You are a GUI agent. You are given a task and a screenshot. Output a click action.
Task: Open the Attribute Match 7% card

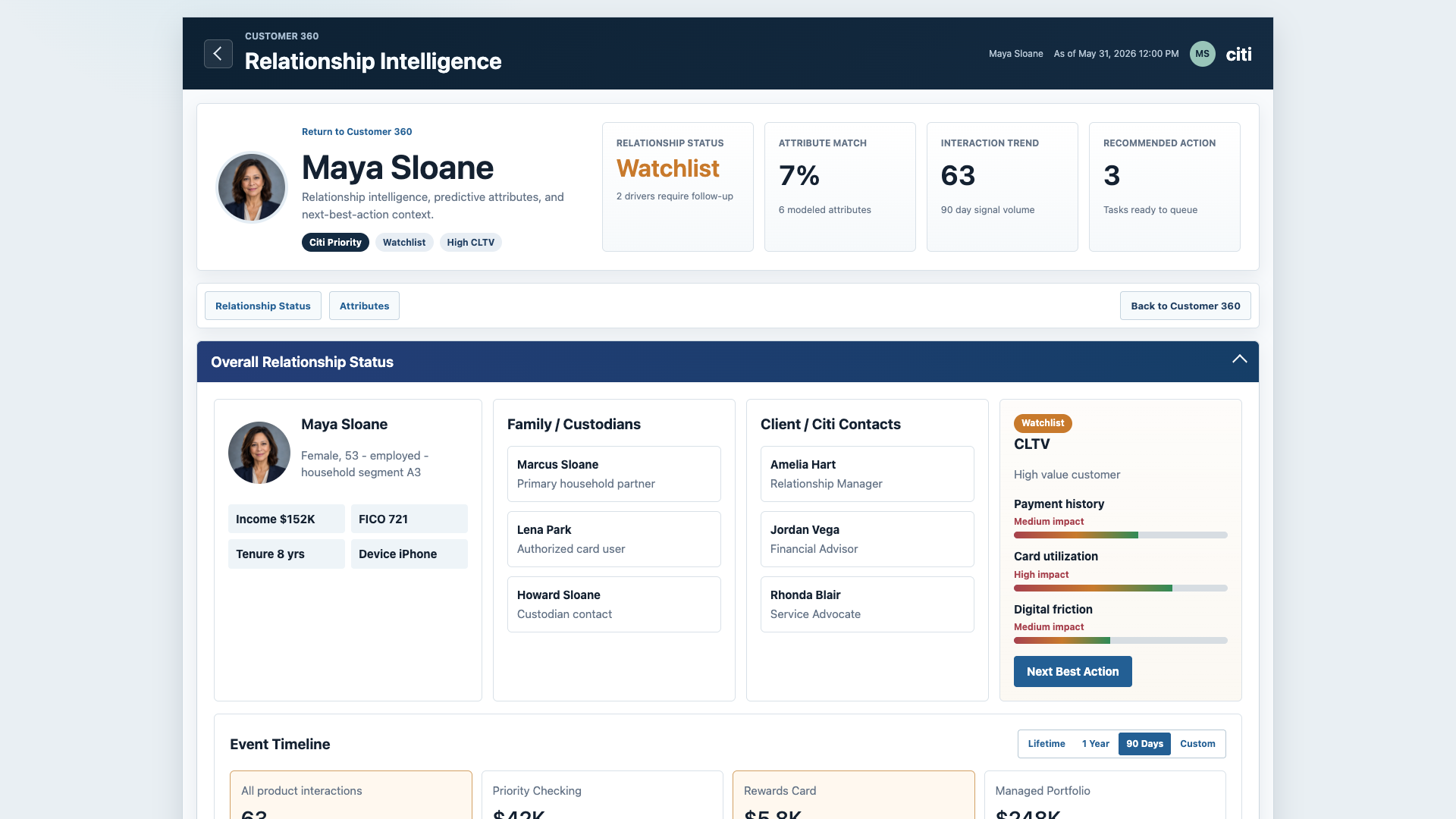tap(840, 187)
